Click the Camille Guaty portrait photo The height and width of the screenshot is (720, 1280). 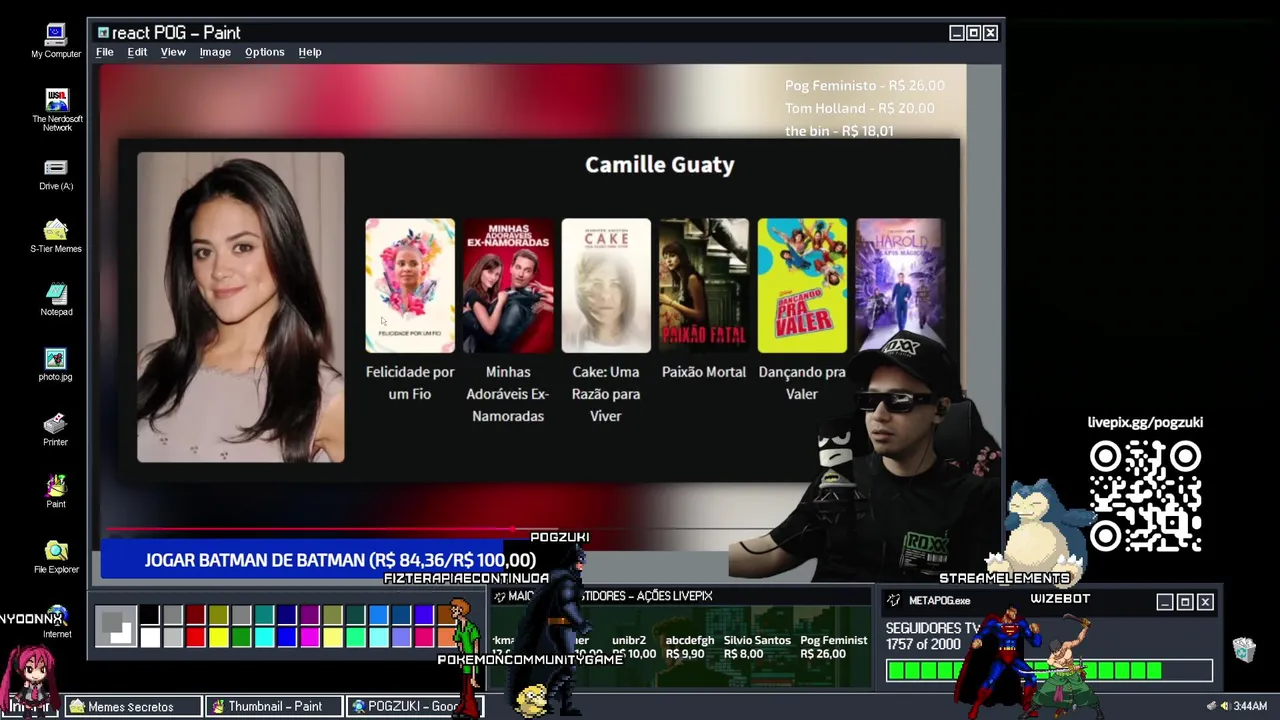(241, 307)
